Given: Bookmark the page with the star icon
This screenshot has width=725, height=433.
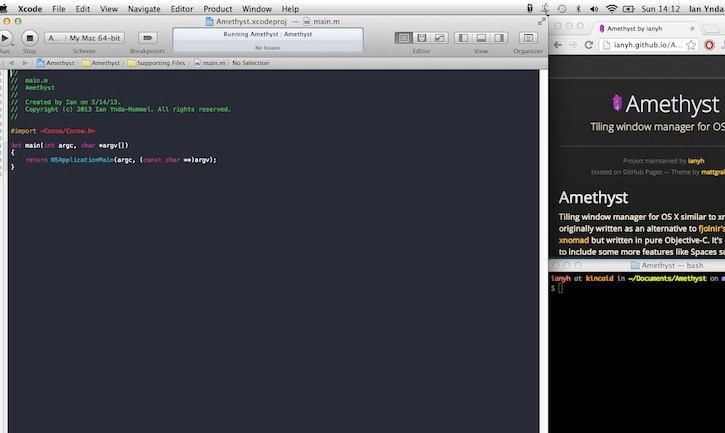Looking at the screenshot, I should [x=691, y=45].
